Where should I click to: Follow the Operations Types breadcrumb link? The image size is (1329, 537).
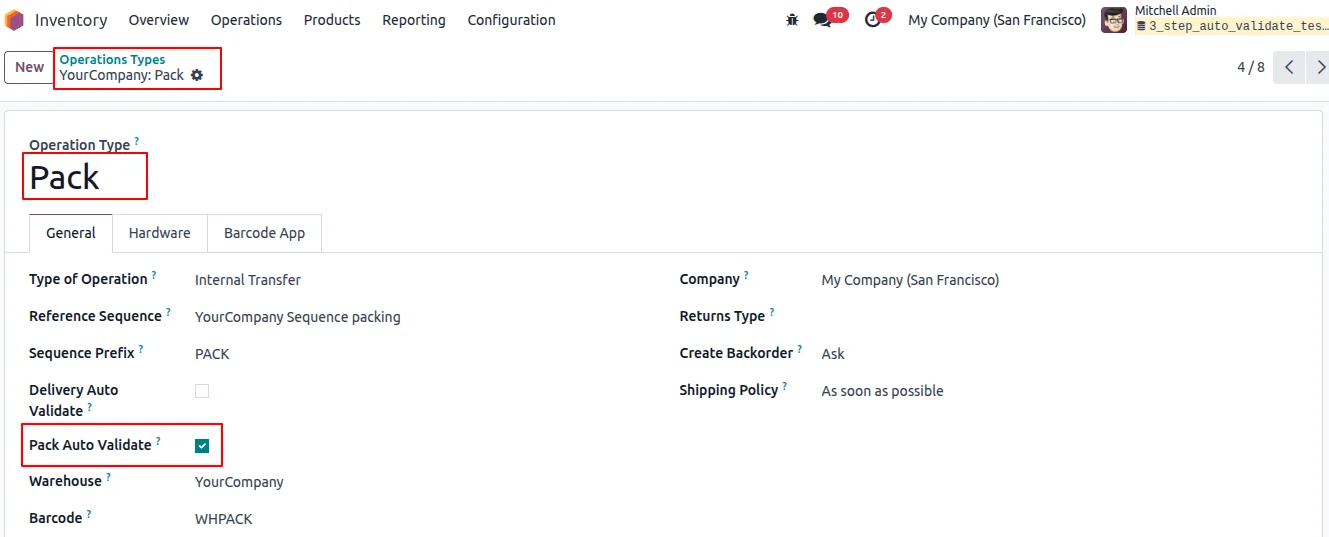[112, 59]
